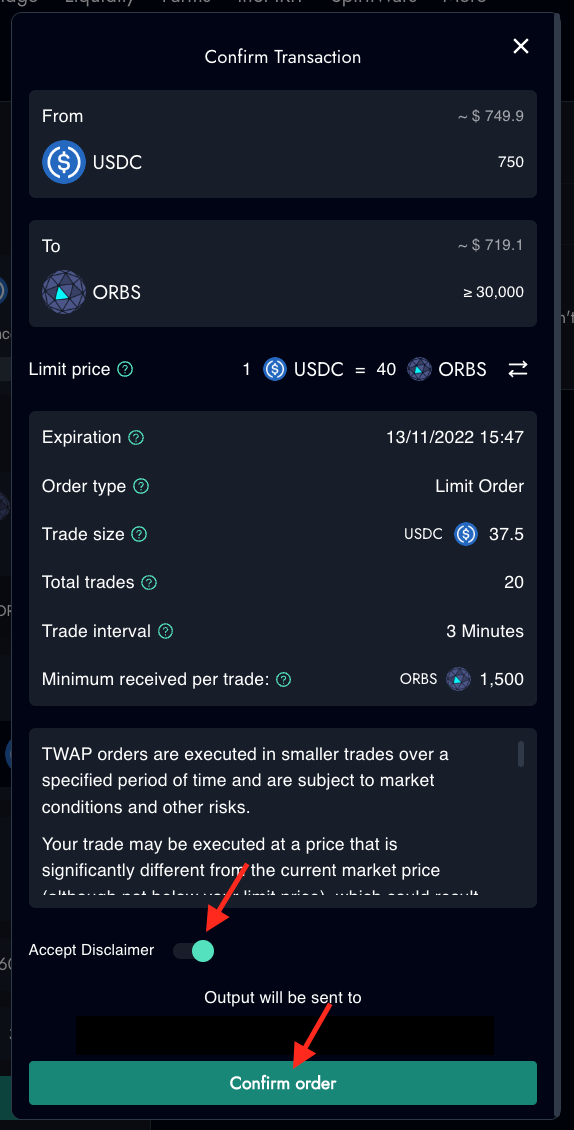Confirm the order with the green button
The height and width of the screenshot is (1130, 574).
click(283, 1082)
